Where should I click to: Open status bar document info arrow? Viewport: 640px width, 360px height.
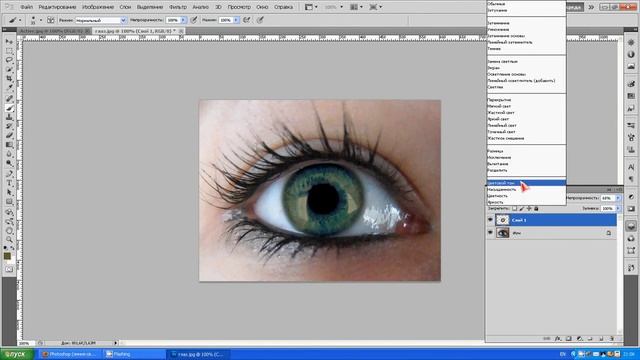(116, 343)
